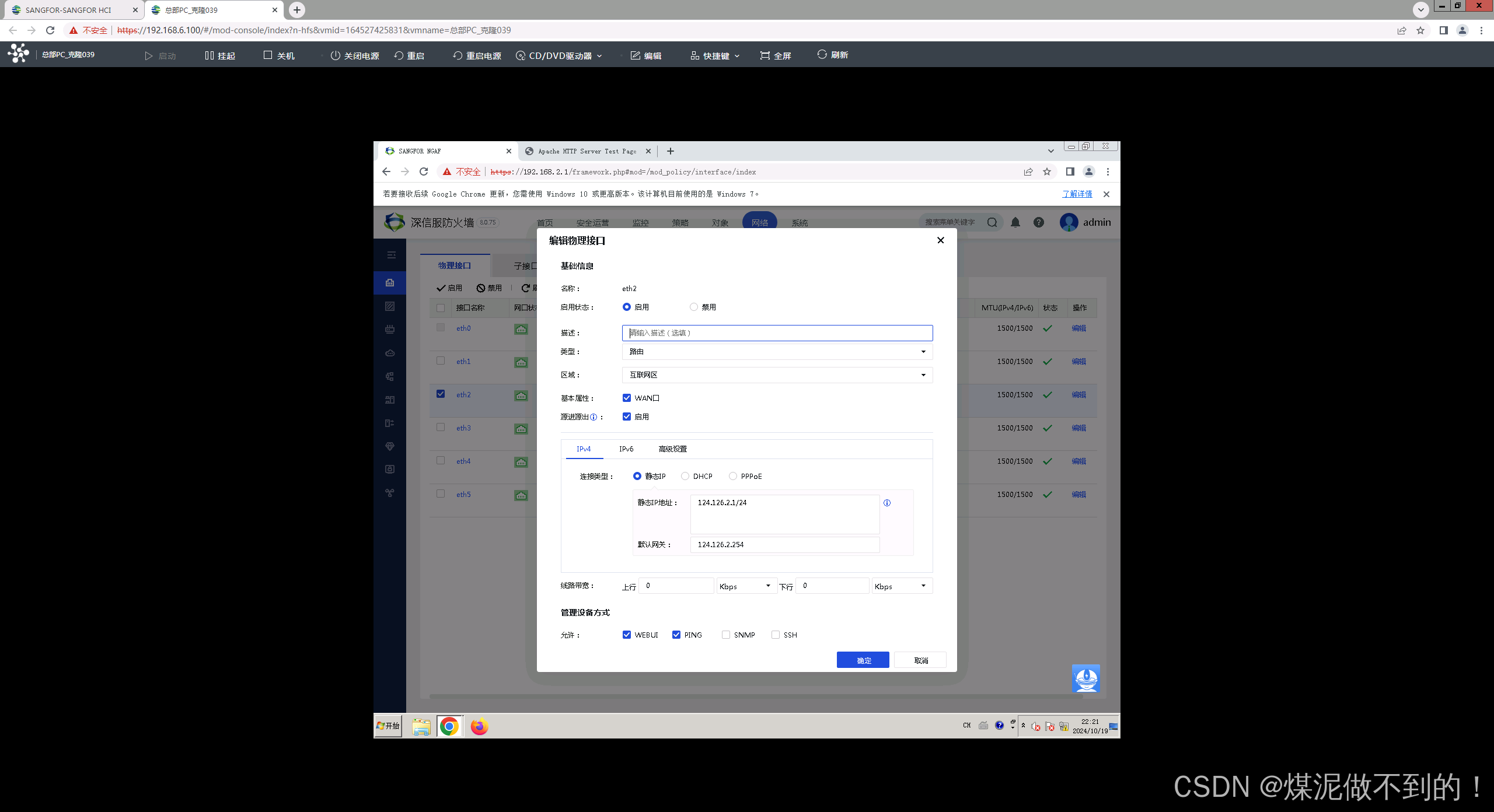This screenshot has height=812, width=1494.
Task: Select the 禁用 status radio button
Action: tap(694, 307)
